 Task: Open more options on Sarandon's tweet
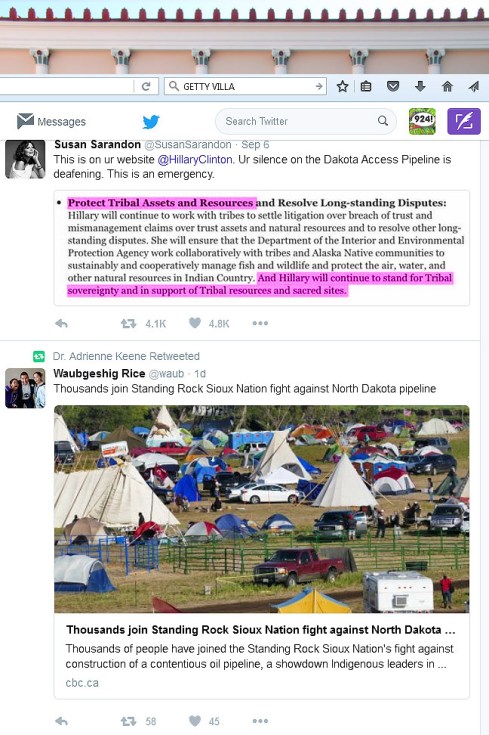[x=260, y=323]
